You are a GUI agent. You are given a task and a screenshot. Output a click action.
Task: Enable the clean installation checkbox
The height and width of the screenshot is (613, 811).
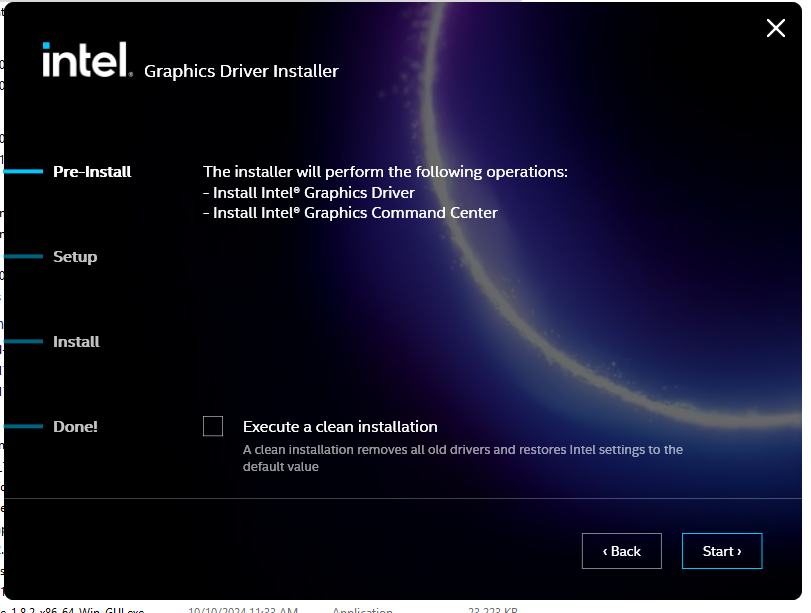point(213,427)
